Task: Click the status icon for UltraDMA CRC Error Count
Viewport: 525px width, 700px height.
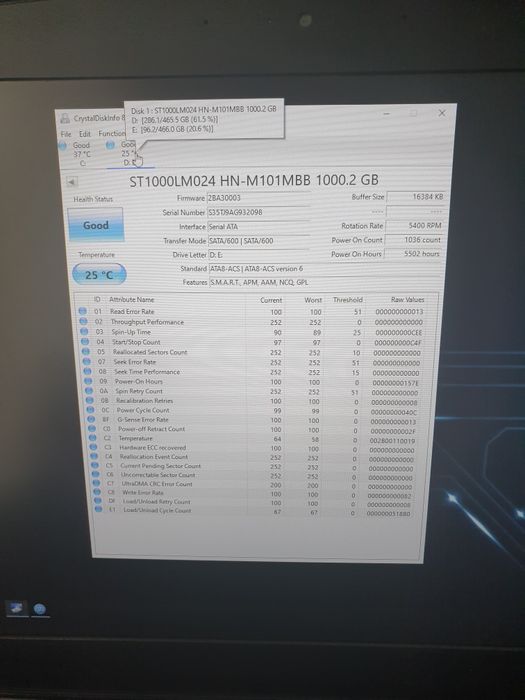Action: click(x=96, y=483)
